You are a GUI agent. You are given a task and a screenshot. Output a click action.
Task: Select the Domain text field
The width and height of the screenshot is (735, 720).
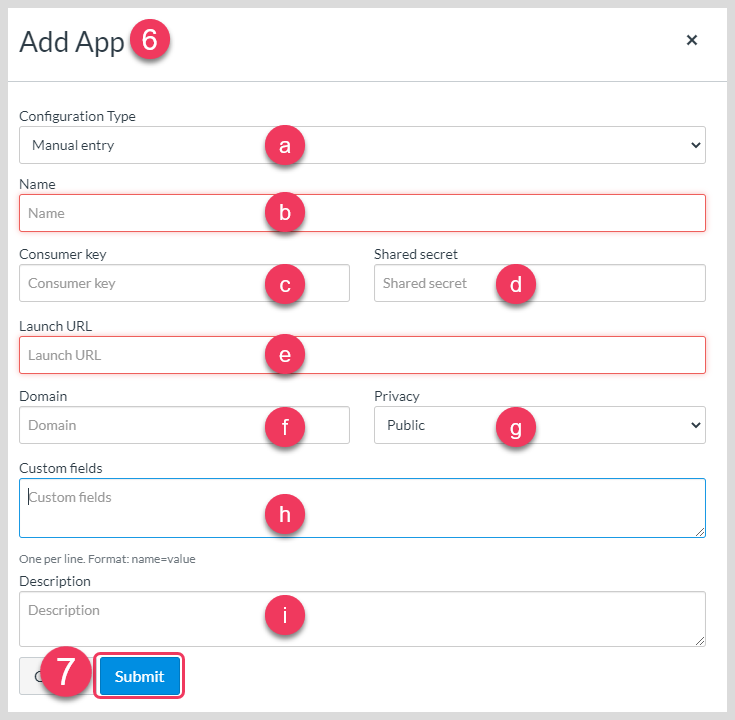184,425
